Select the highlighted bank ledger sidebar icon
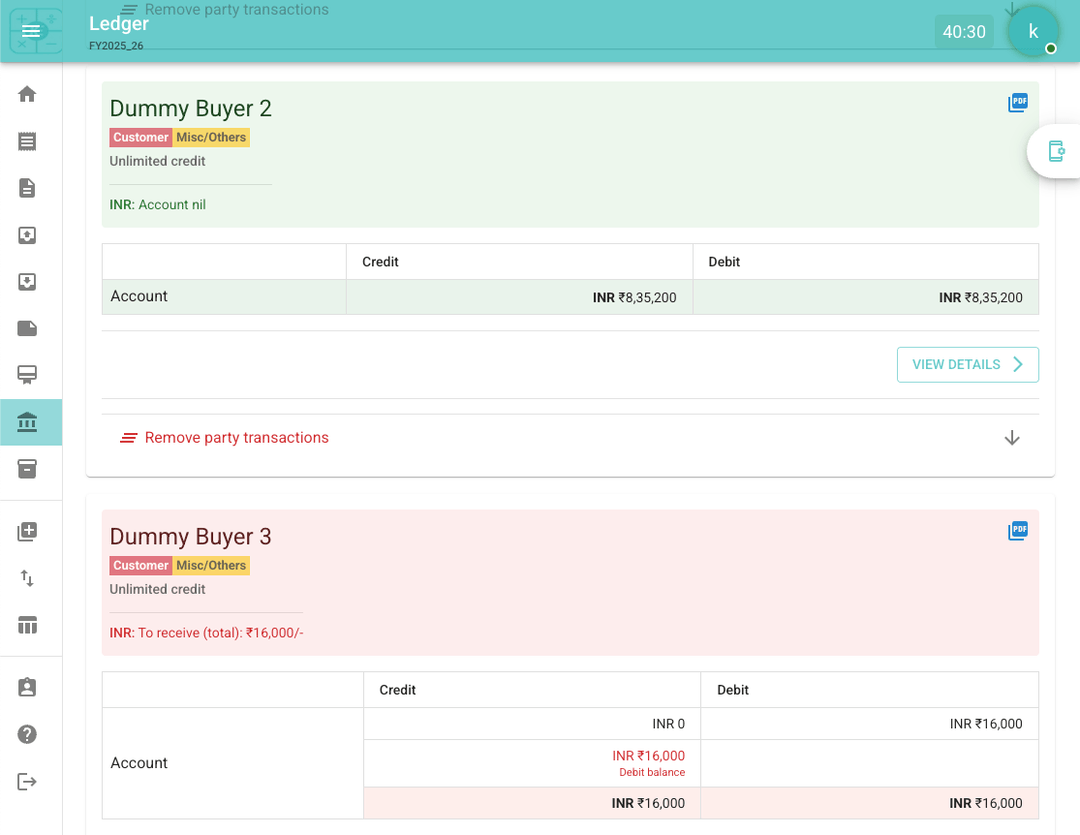The image size is (1080, 835). [x=27, y=422]
